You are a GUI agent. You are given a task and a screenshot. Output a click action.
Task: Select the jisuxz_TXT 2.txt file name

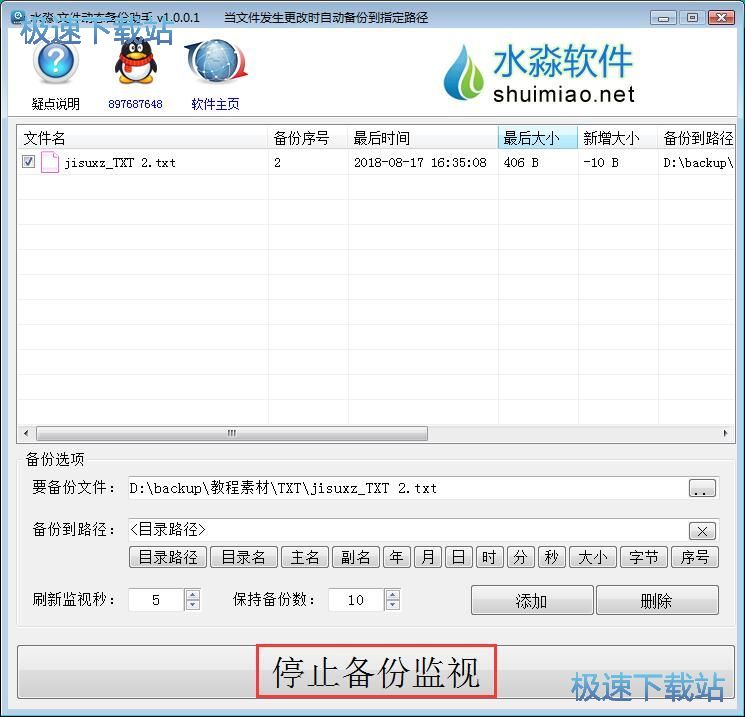point(120,163)
